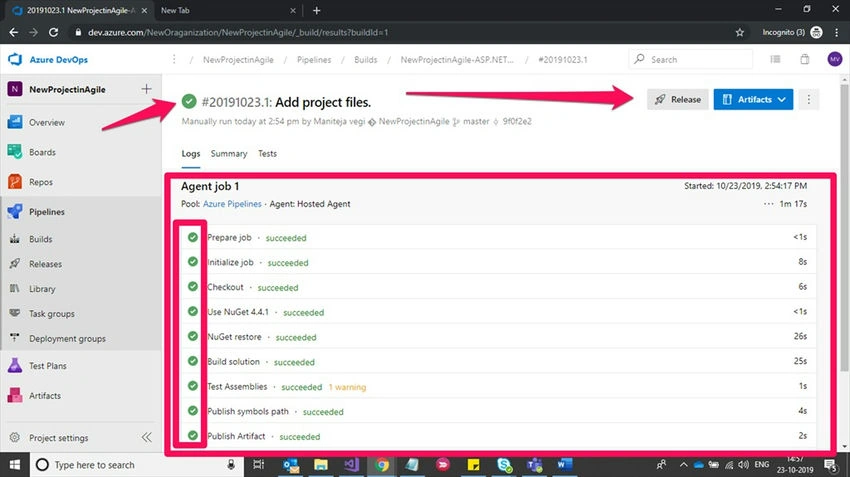Click the 9f0f2e2 commit link
This screenshot has width=850, height=477.
click(517, 121)
